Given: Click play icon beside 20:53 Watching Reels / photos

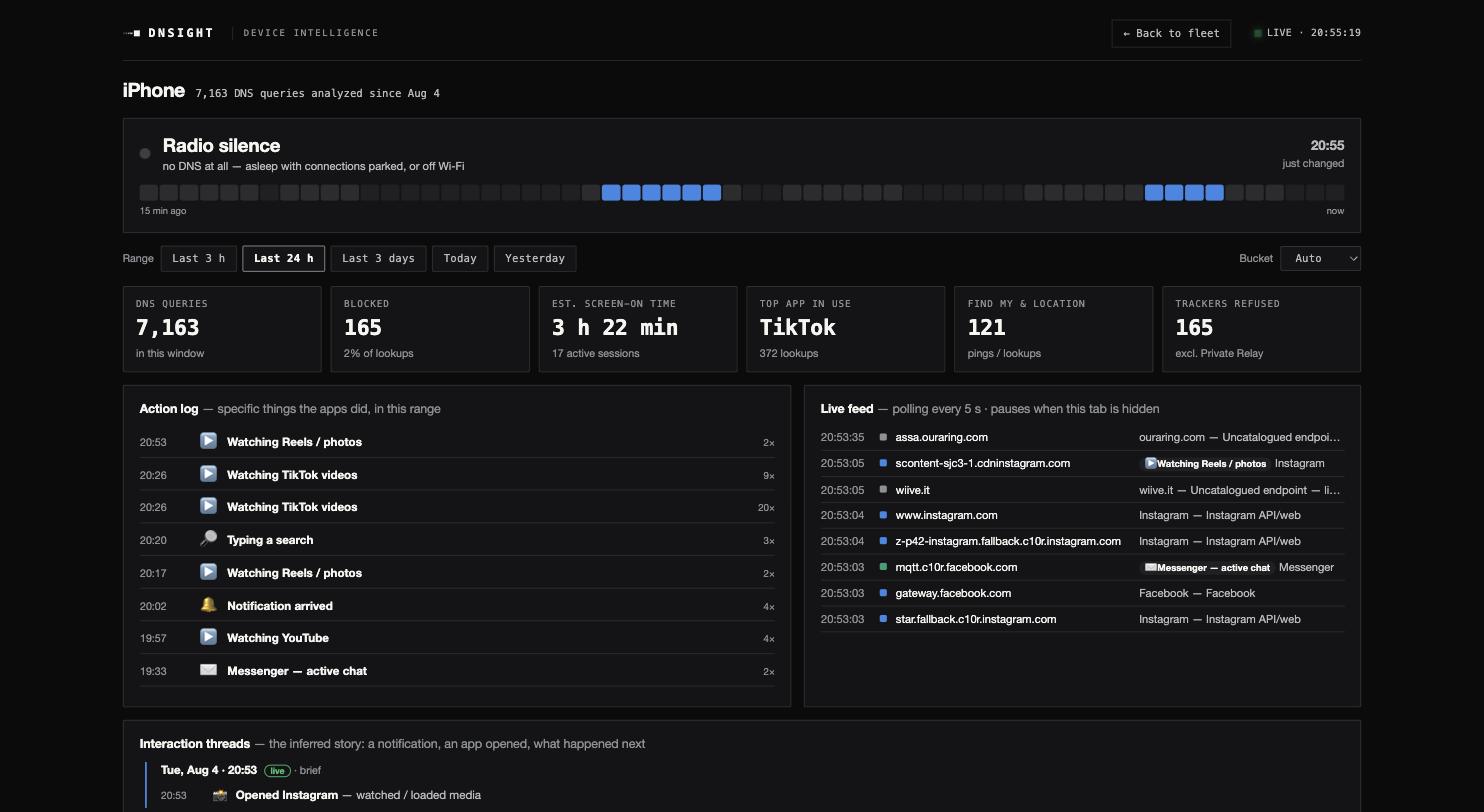Looking at the screenshot, I should coord(208,441).
